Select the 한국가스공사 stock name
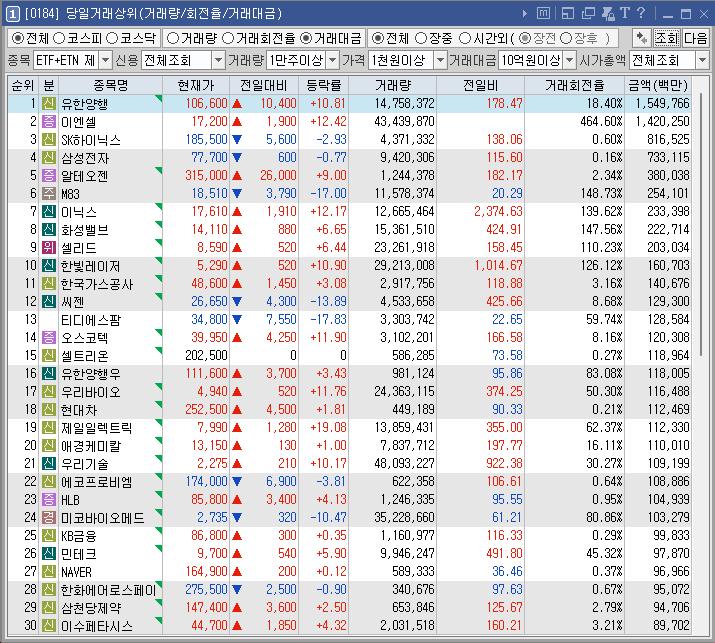The width and height of the screenshot is (715, 643). click(97, 284)
